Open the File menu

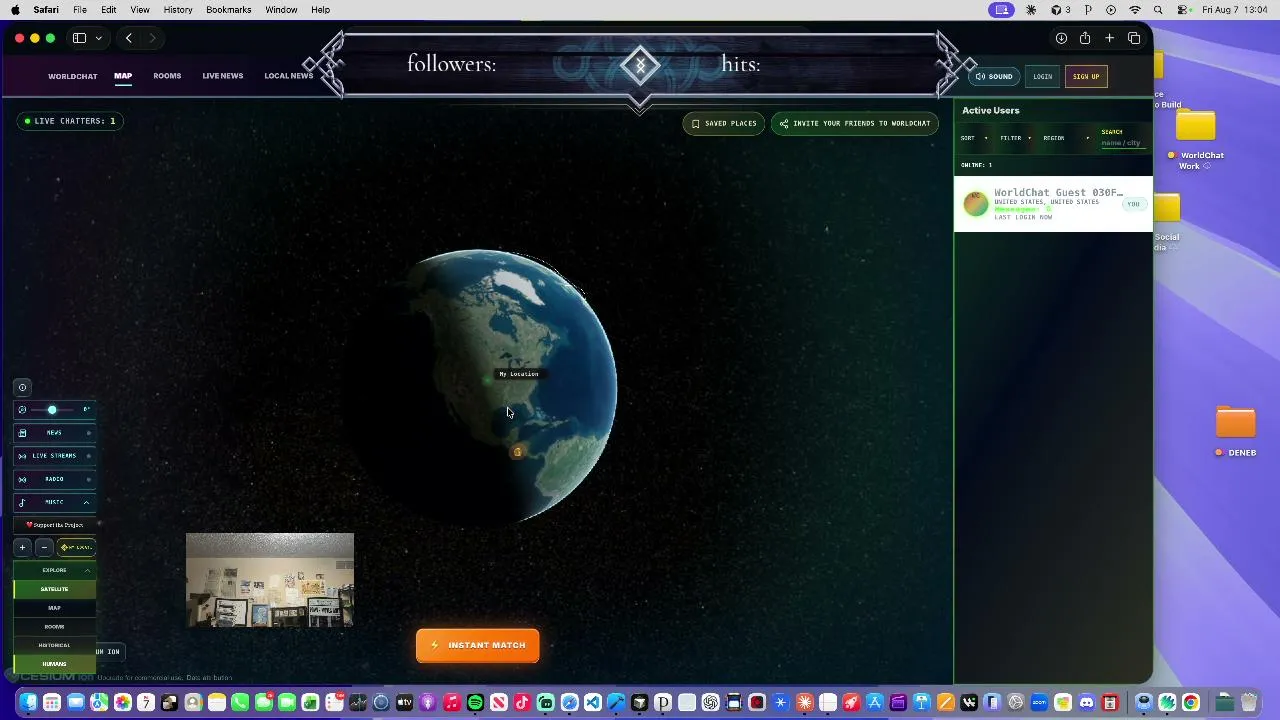tap(79, 10)
